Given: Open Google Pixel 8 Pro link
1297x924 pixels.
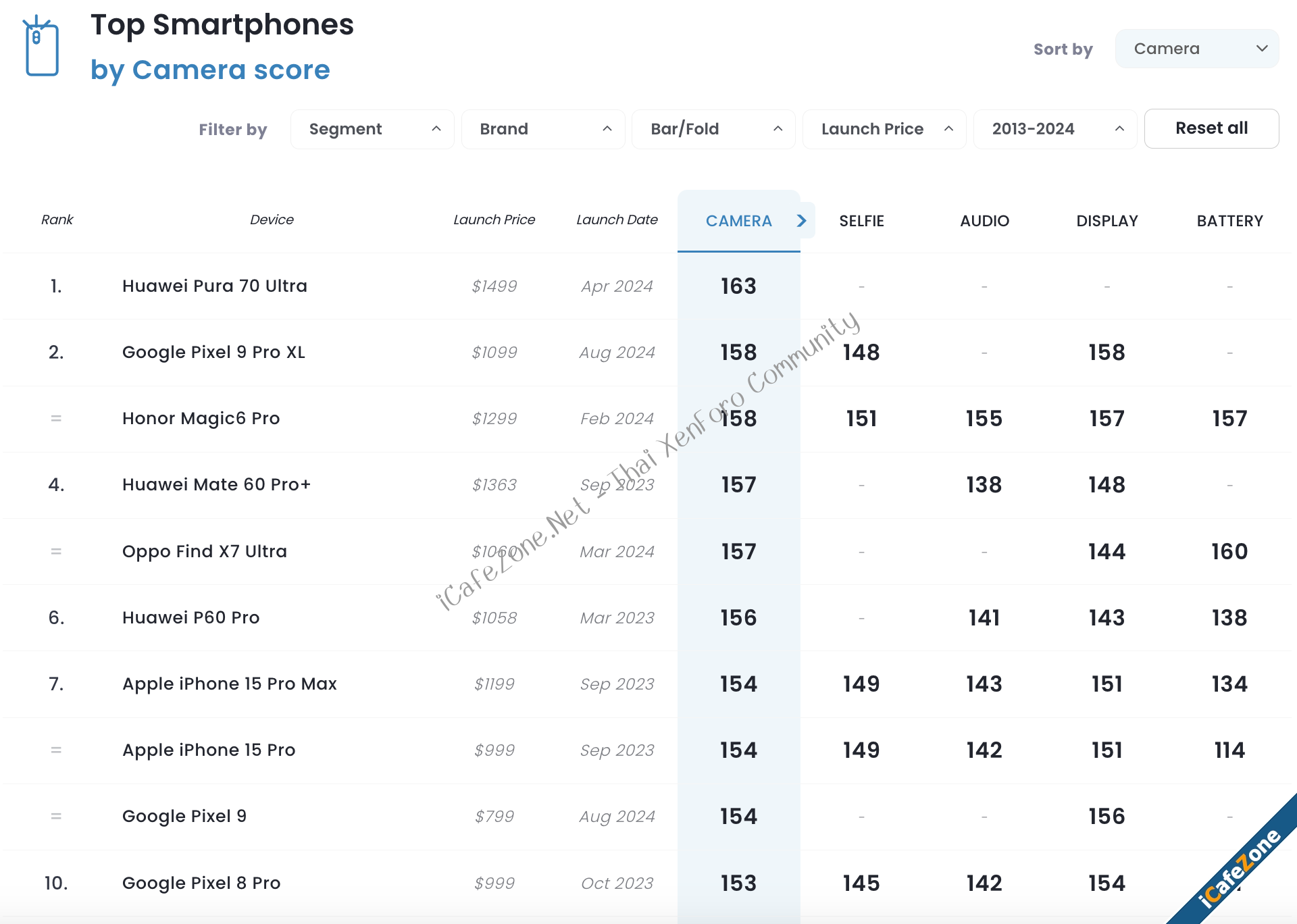Looking at the screenshot, I should coord(201,883).
